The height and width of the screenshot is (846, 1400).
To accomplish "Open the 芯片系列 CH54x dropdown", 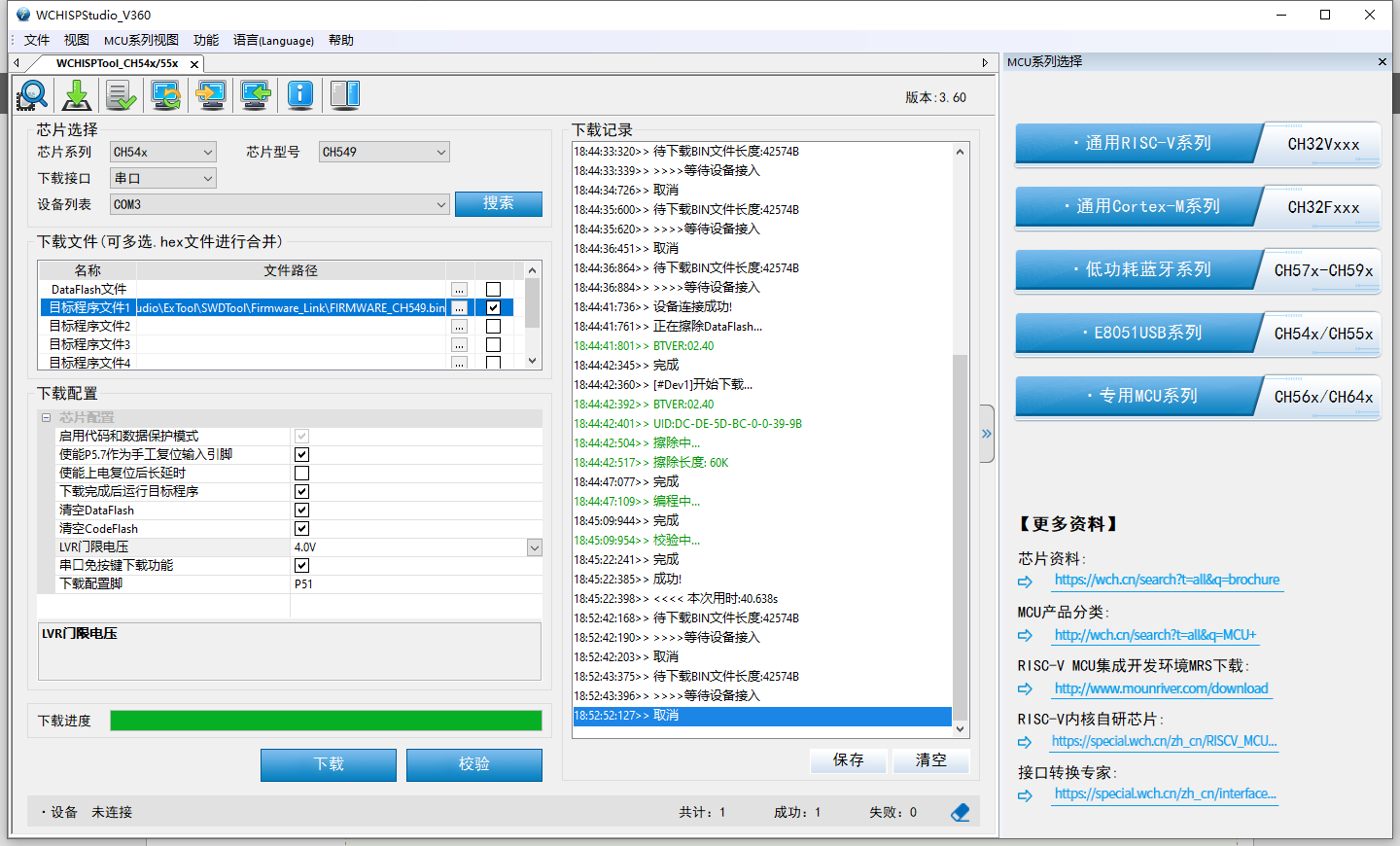I will [x=163, y=152].
